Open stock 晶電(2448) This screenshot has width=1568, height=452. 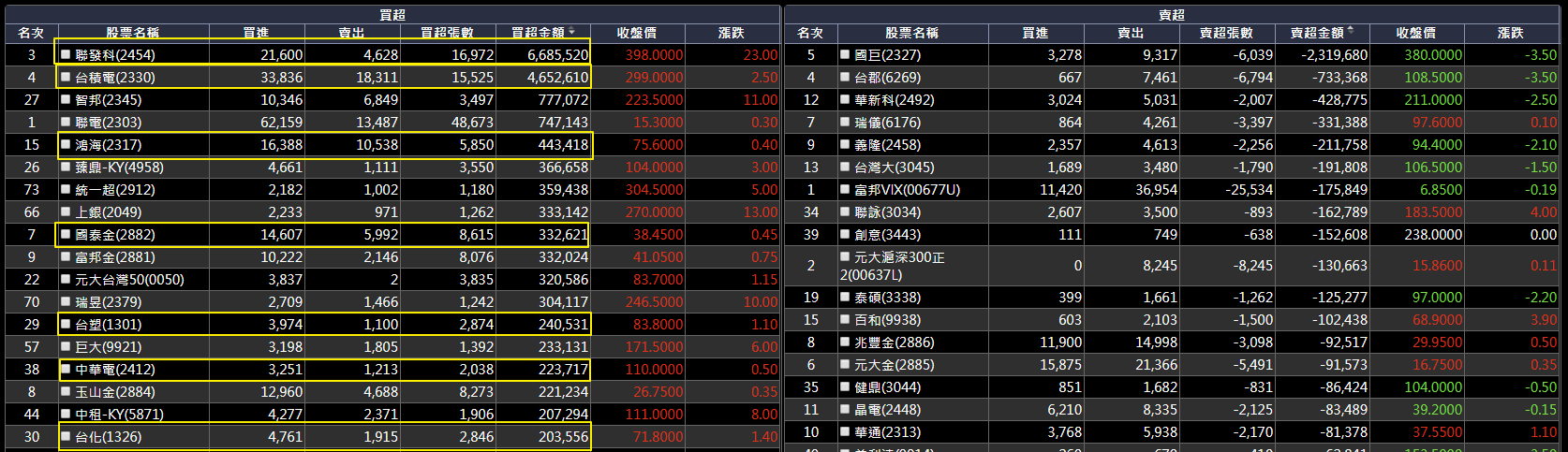coord(888,409)
